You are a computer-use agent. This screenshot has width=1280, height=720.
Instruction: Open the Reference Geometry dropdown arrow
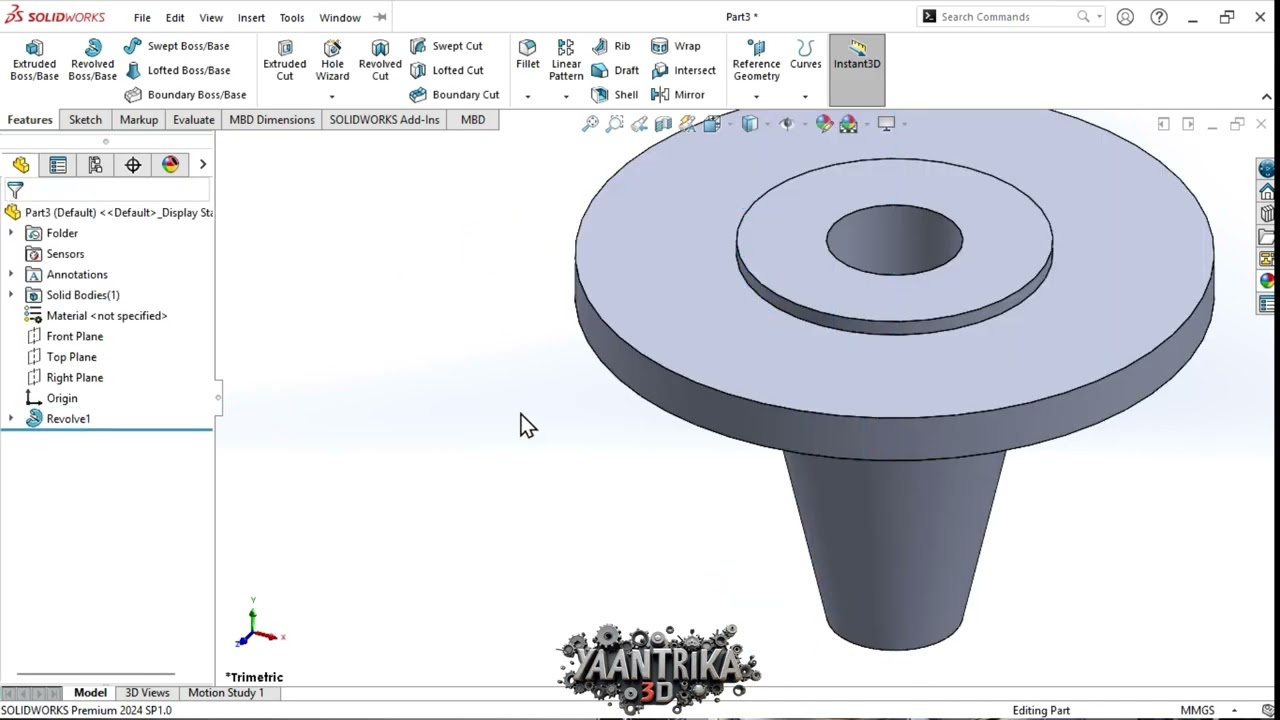tap(756, 96)
